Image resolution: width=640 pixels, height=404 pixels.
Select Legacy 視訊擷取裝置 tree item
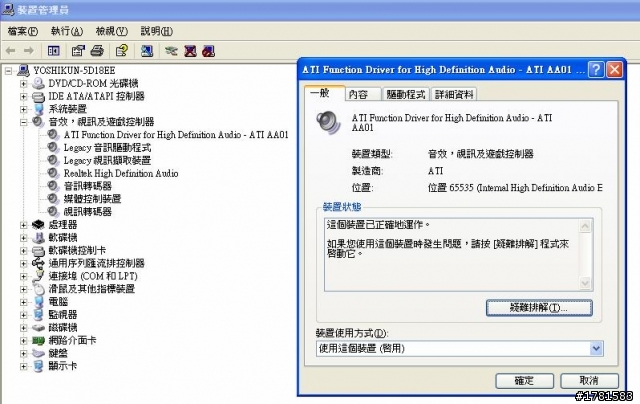click(107, 160)
